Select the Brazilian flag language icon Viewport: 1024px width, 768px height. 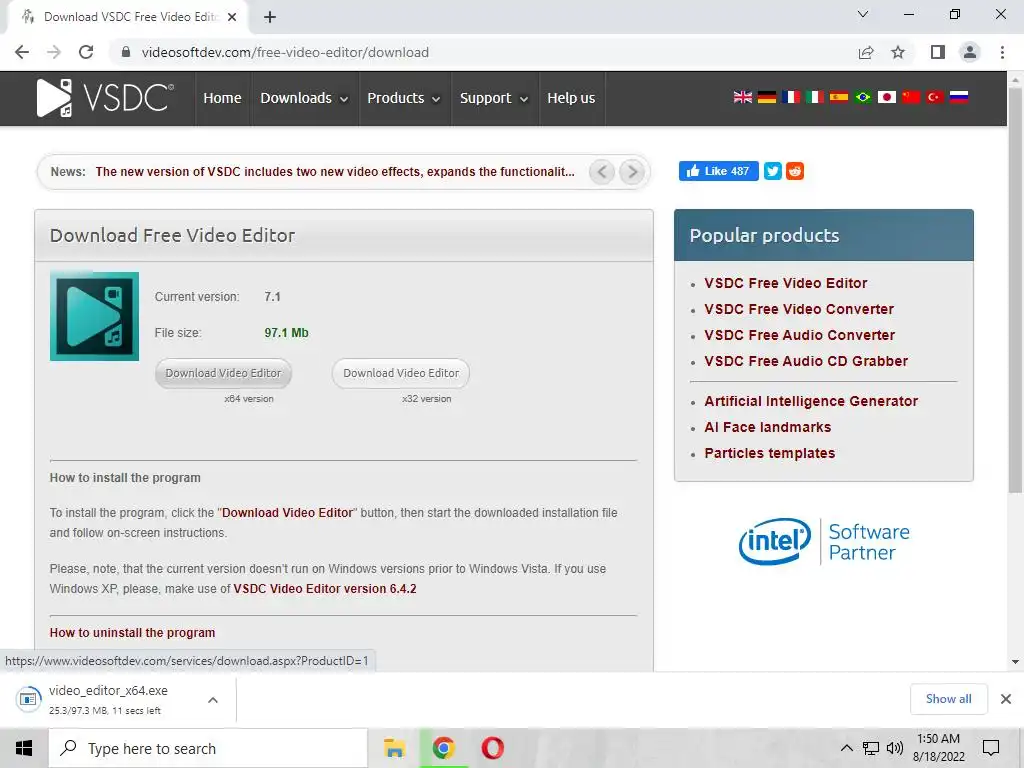coord(863,97)
